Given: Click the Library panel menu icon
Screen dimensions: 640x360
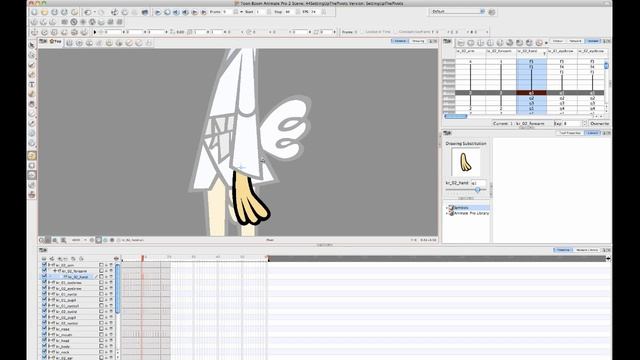Looking at the screenshot, I should point(447,133).
